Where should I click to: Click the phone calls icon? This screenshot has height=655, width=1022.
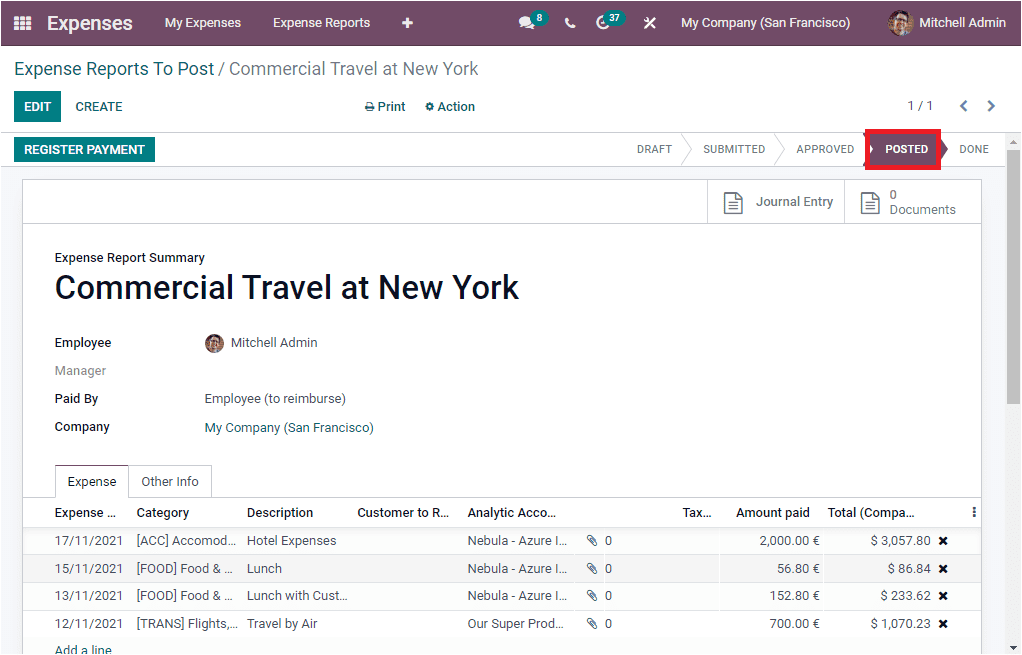[x=569, y=22]
